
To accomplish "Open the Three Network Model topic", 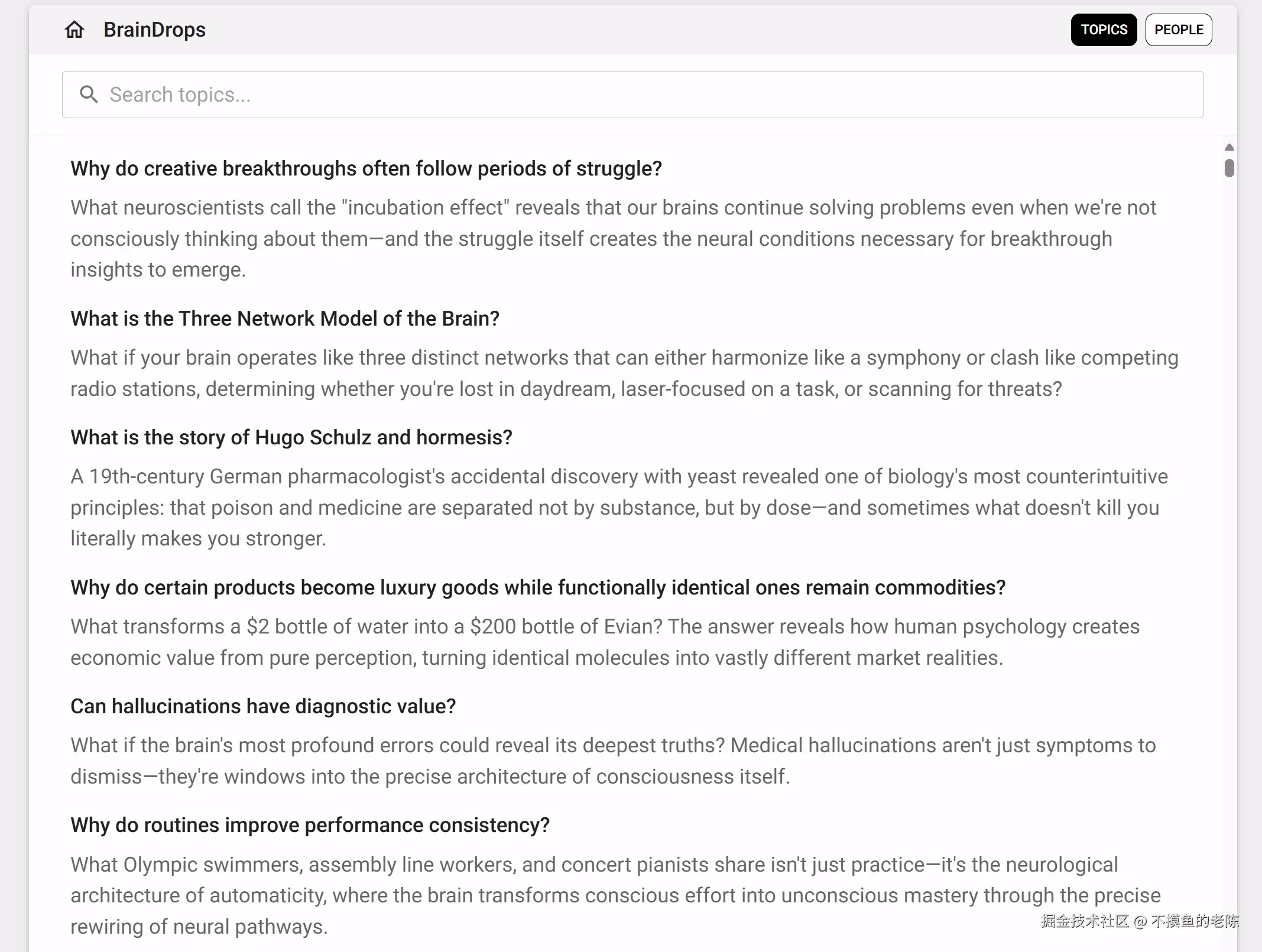I will click(x=285, y=319).
